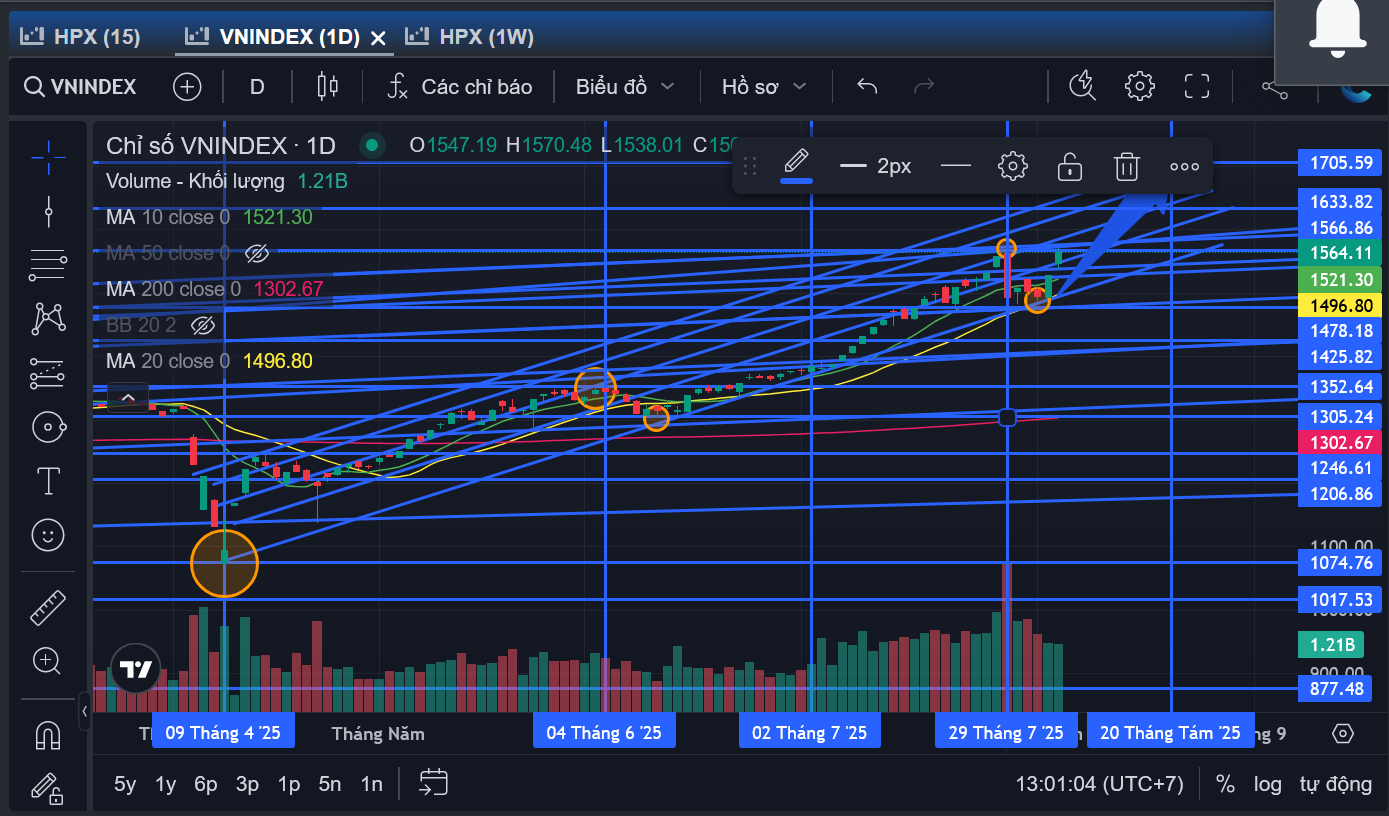1389x816 pixels.
Task: Click the 09 Tháng 4 '25 date marker
Action: coord(223,733)
